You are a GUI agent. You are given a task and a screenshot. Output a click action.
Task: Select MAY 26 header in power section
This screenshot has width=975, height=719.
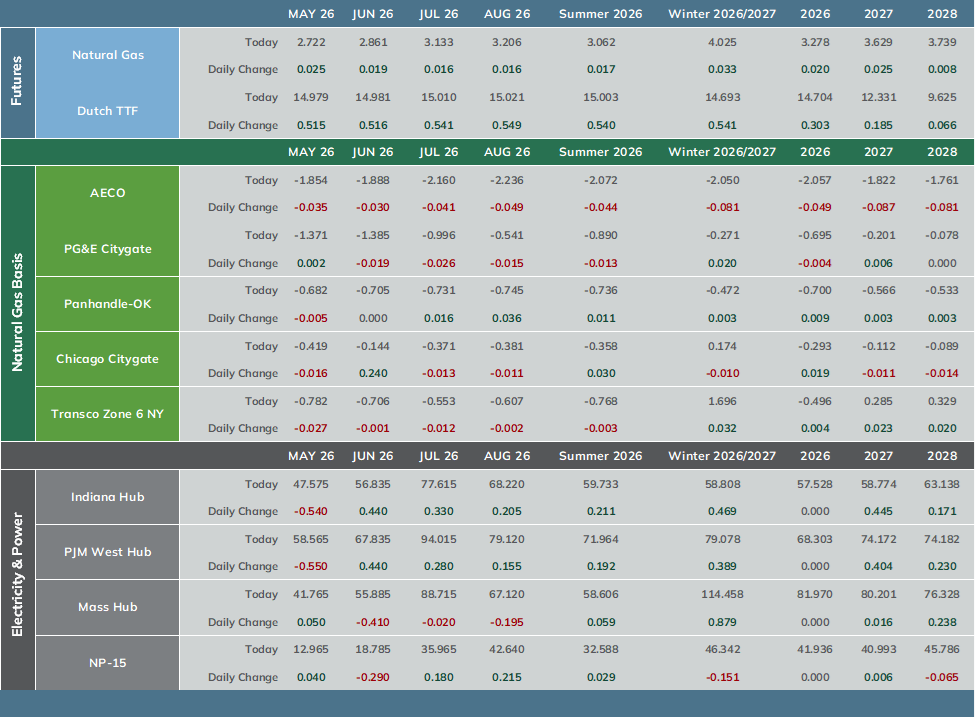point(311,456)
